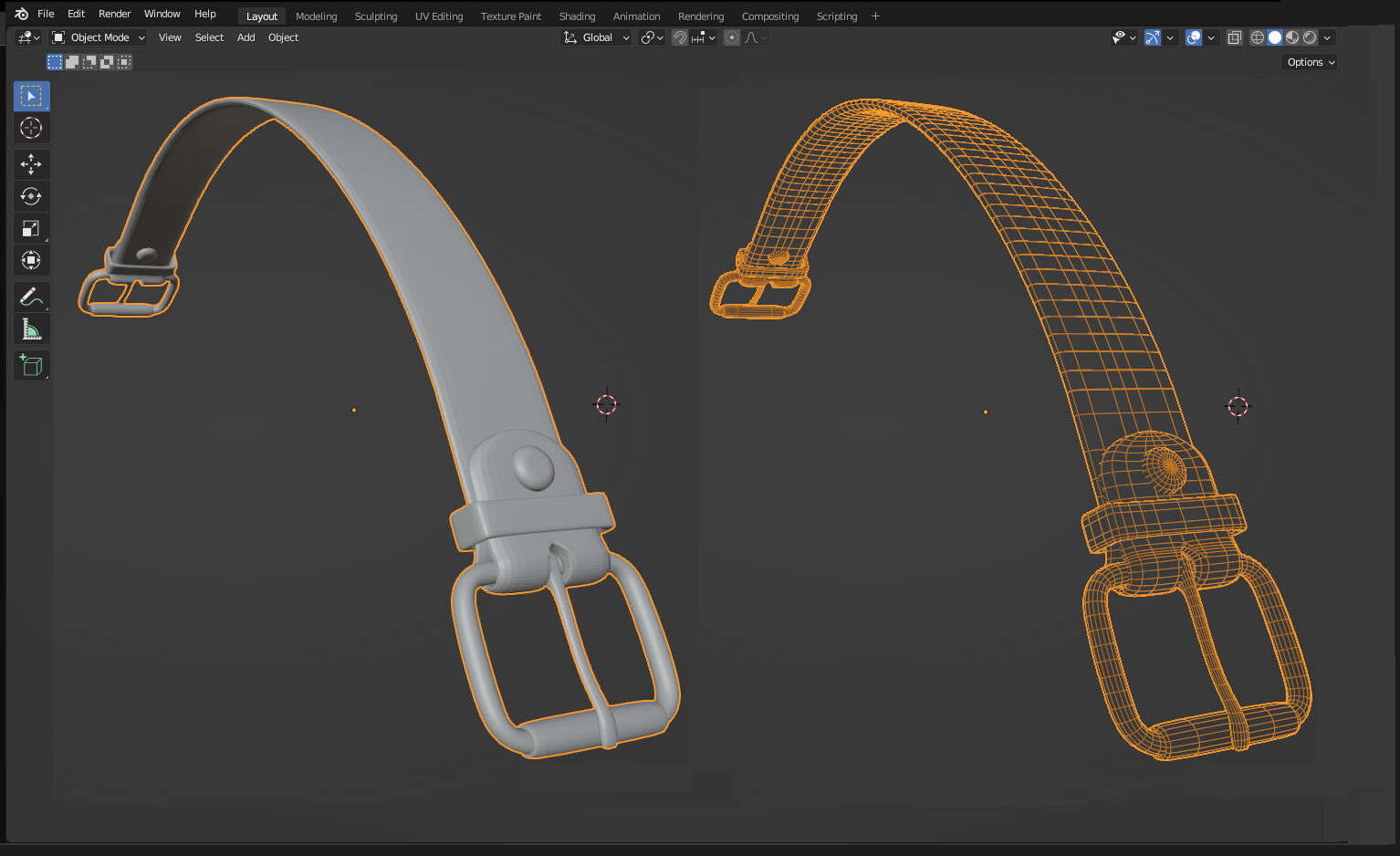The width and height of the screenshot is (1400, 856).
Task: Switch to wireframe shading
Action: click(1258, 37)
